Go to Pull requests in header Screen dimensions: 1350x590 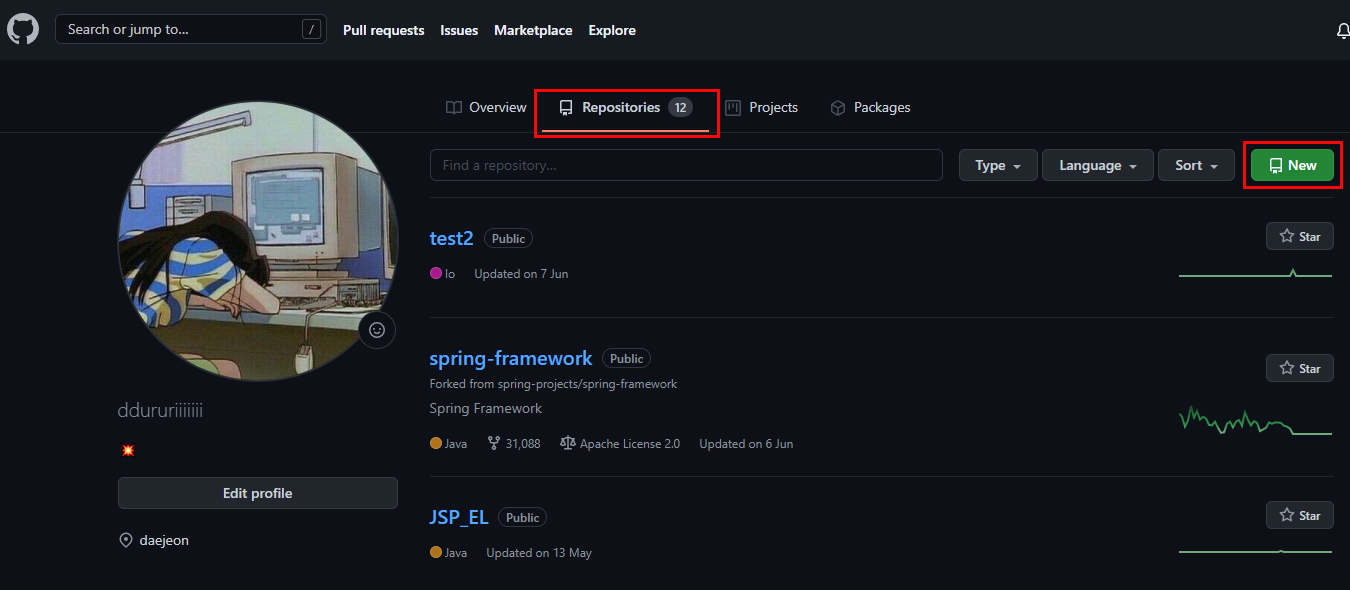383,30
